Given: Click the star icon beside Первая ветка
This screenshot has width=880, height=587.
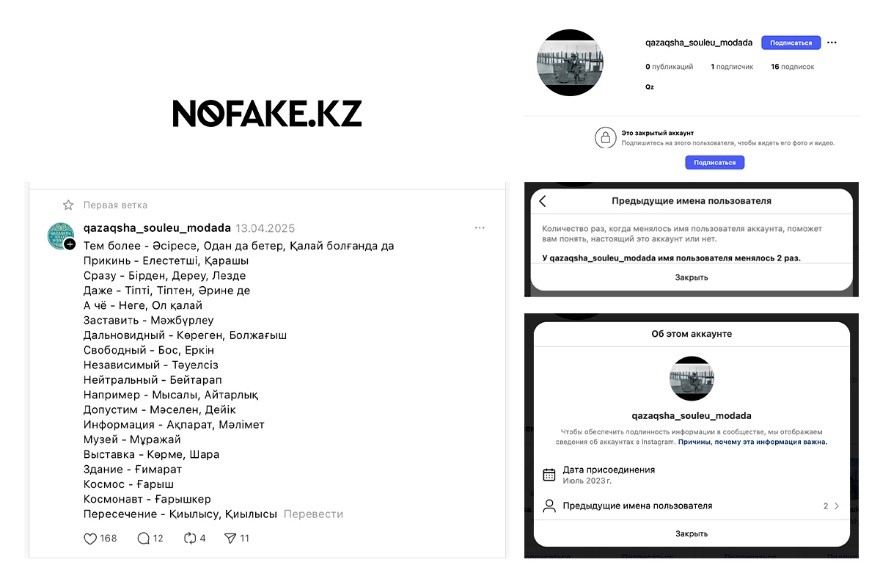Looking at the screenshot, I should pos(68,205).
